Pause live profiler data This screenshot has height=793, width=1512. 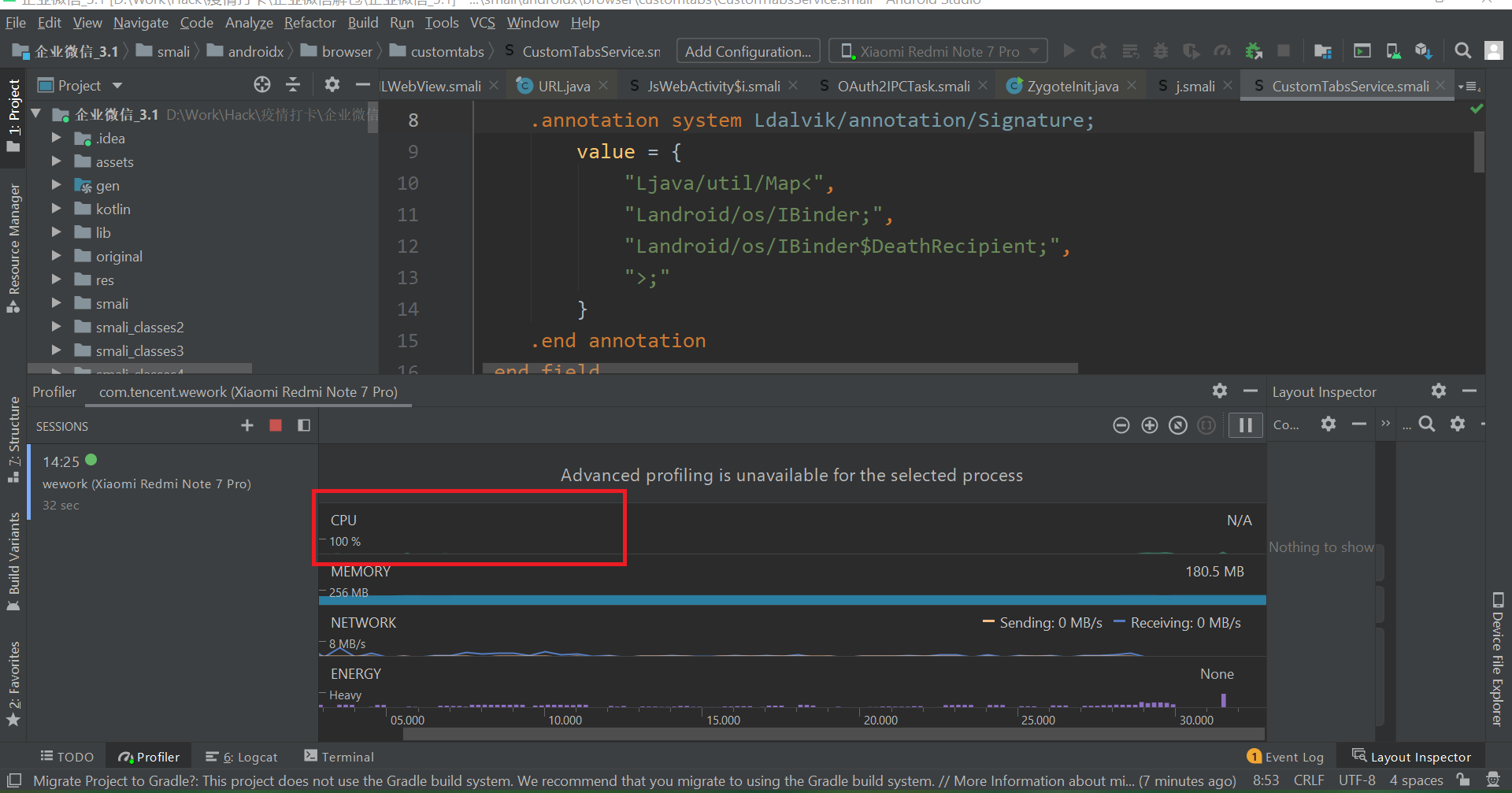tap(1246, 425)
